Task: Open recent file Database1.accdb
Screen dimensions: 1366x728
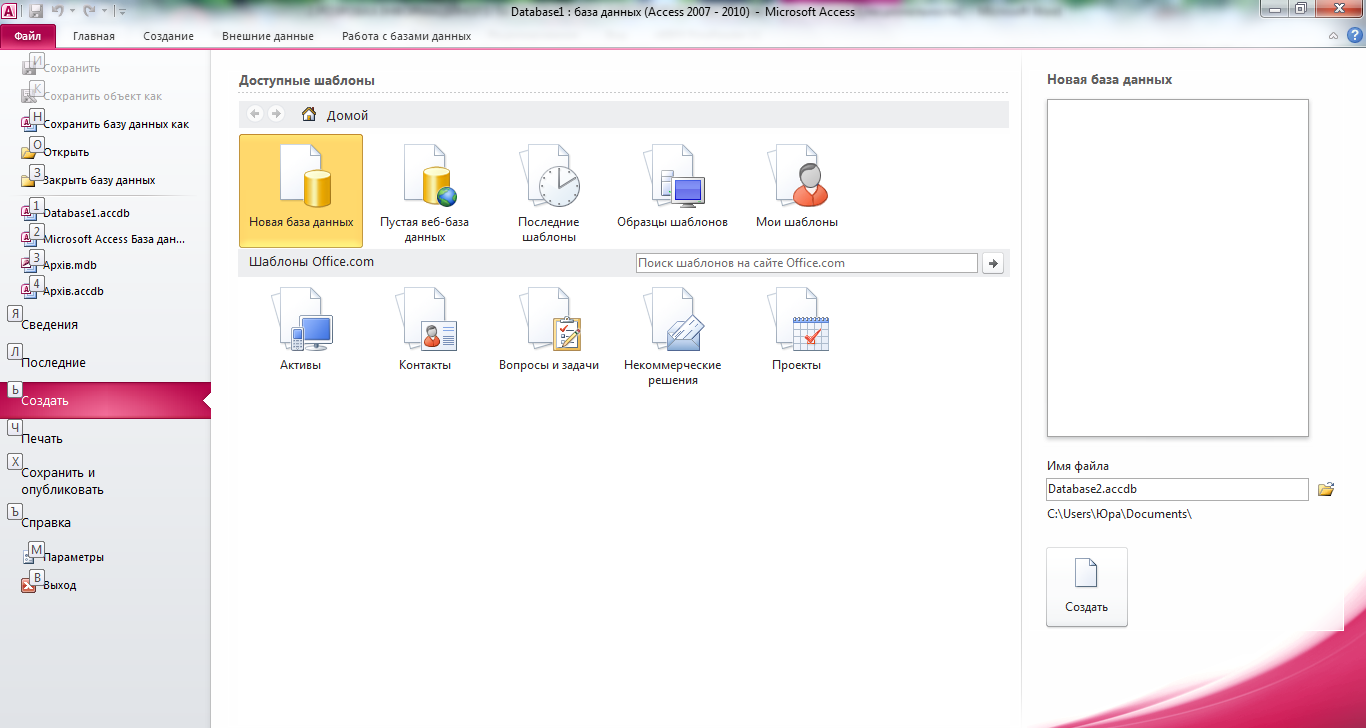Action: coord(76,213)
